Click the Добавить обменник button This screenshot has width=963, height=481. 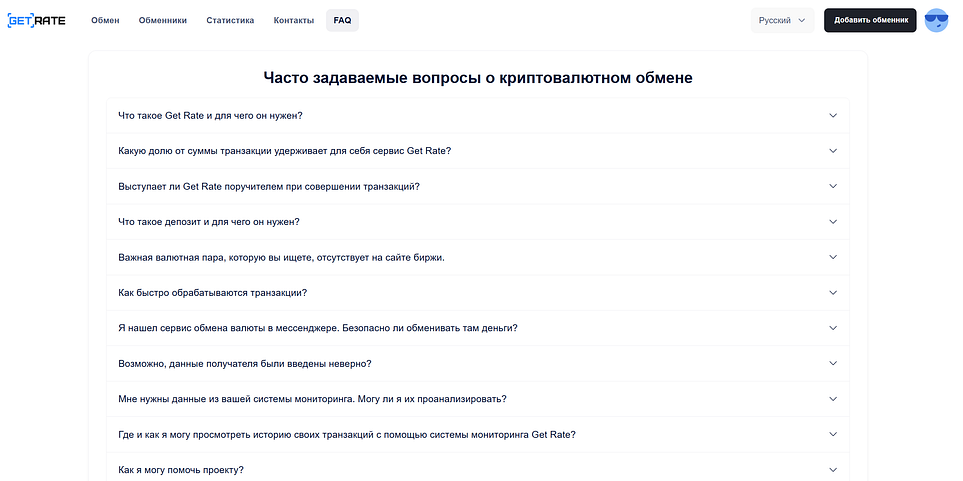click(x=870, y=20)
